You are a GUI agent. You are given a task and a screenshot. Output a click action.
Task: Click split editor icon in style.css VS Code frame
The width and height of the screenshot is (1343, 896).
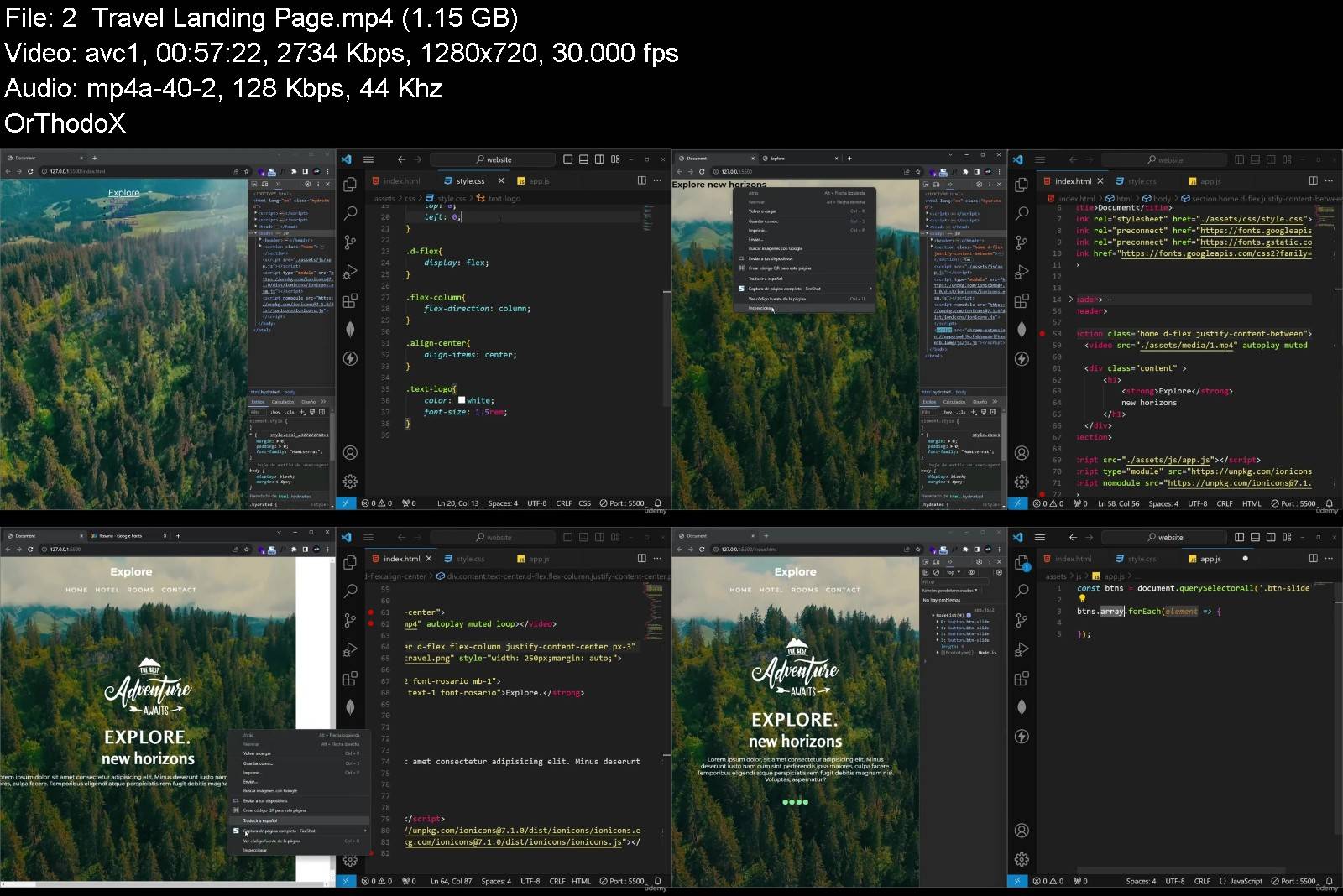[642, 180]
